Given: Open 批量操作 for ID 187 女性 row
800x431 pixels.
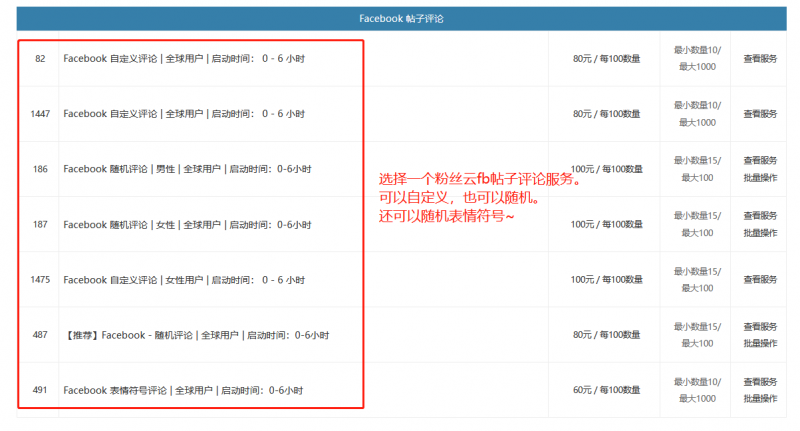Looking at the screenshot, I should click(760, 233).
